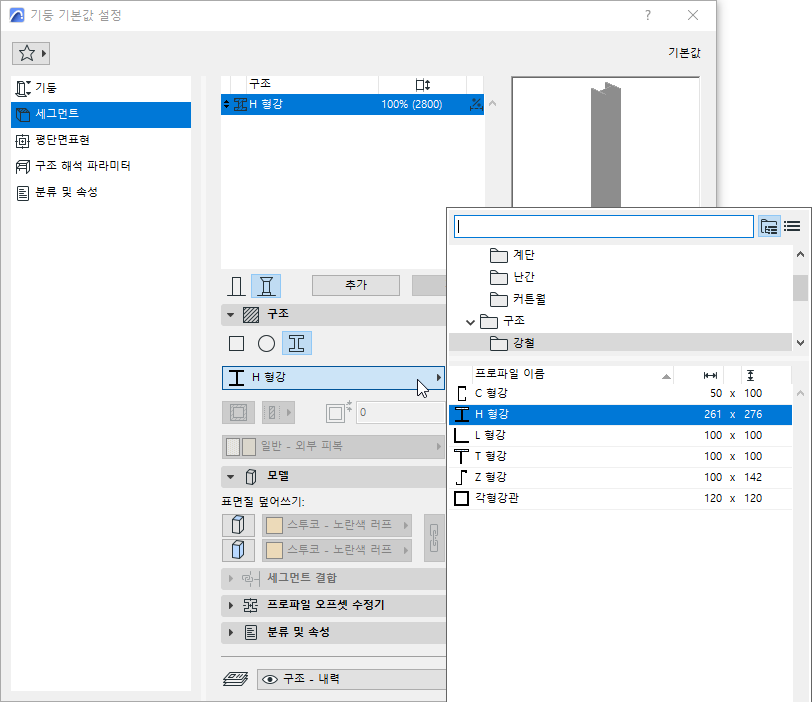Click the 각형강관 square profile icon
Screen dimensions: 812x702
461,499
